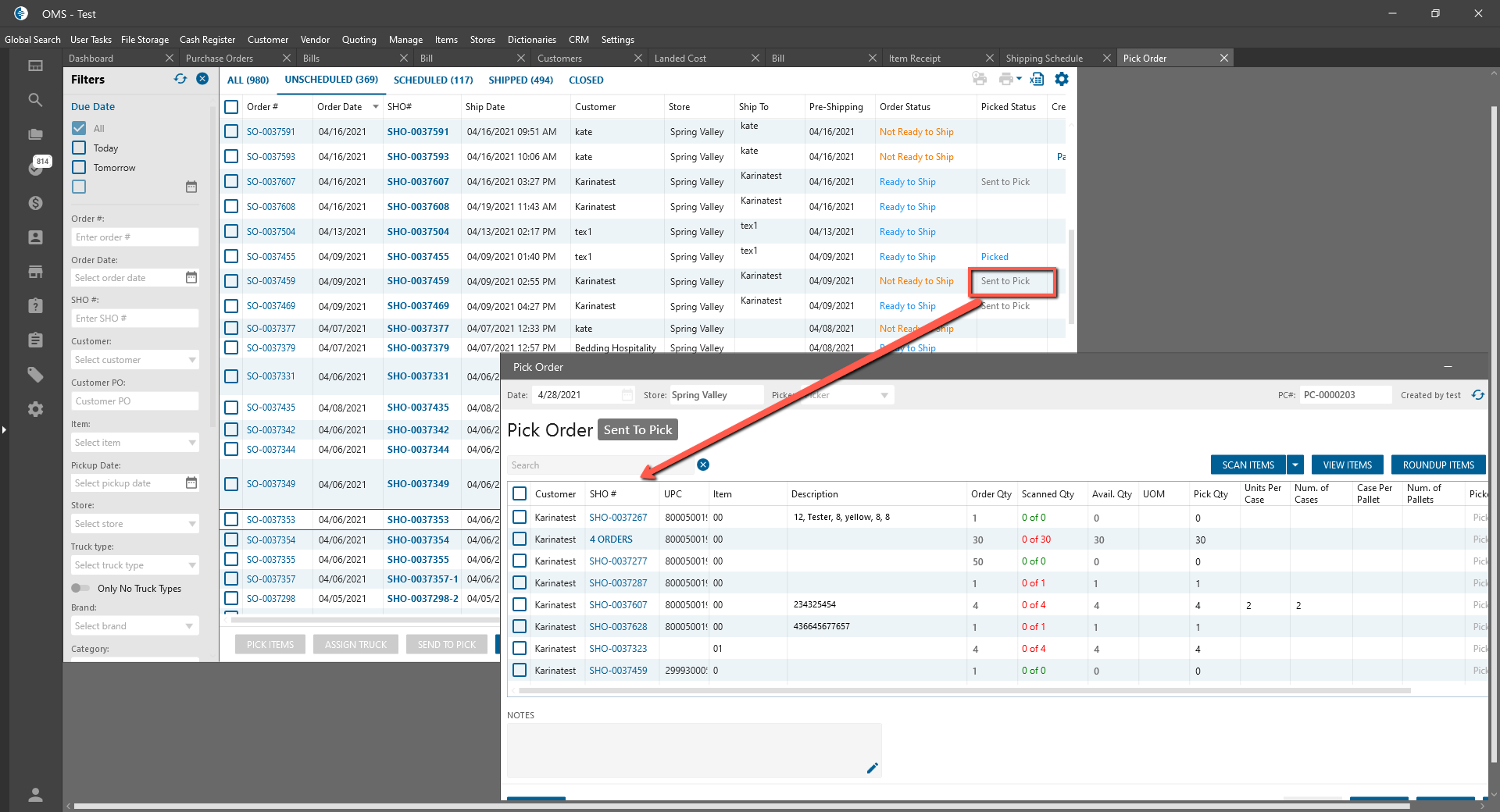Open sales order link SO-0037607
Screen dimensions: 1500x812
271,182
